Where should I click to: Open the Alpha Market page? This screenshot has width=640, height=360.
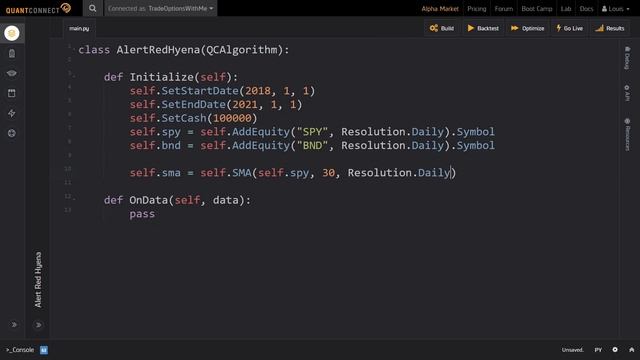[440, 9]
